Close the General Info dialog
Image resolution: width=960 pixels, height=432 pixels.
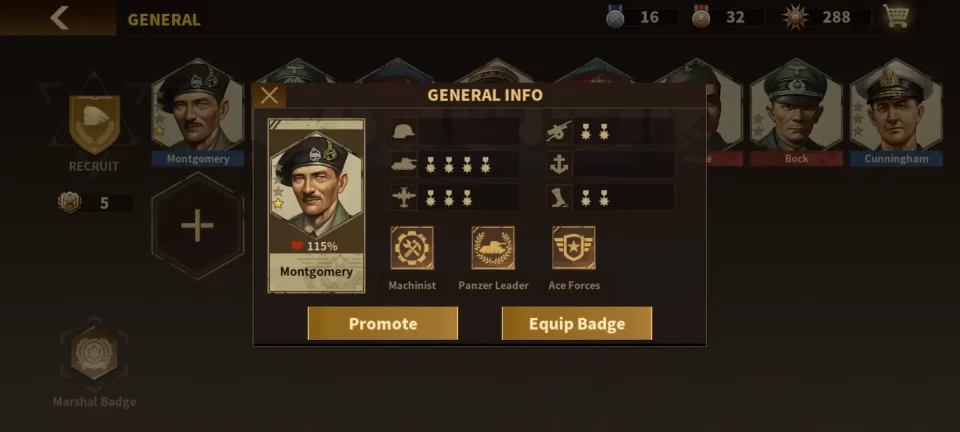(269, 95)
